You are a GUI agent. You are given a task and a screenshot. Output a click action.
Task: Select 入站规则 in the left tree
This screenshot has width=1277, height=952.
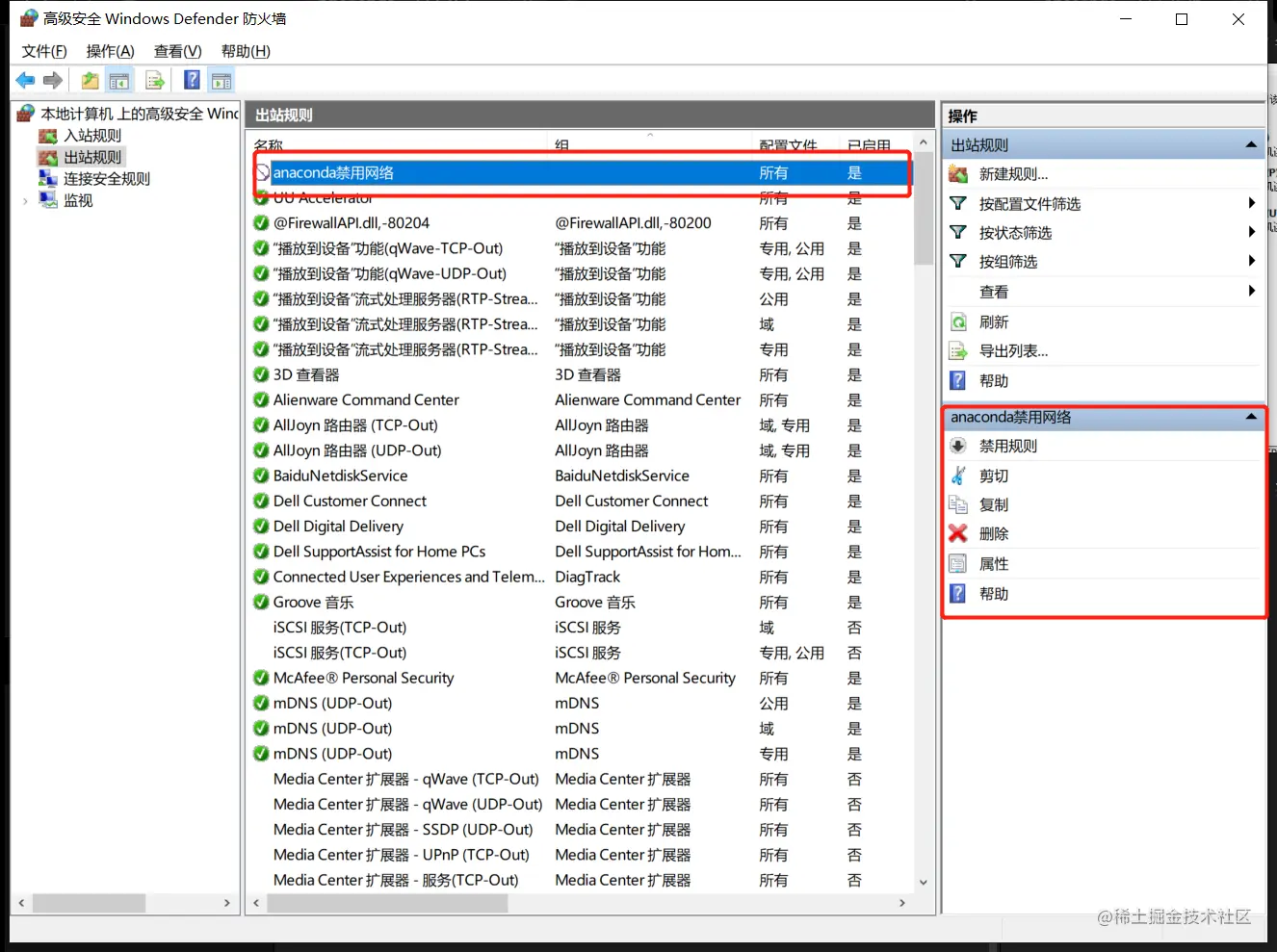pos(92,136)
